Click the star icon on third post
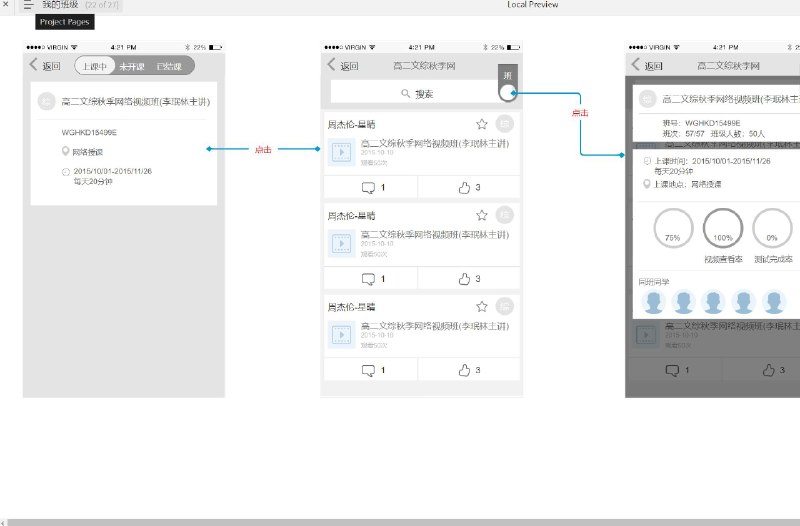800x526 pixels. [x=482, y=307]
